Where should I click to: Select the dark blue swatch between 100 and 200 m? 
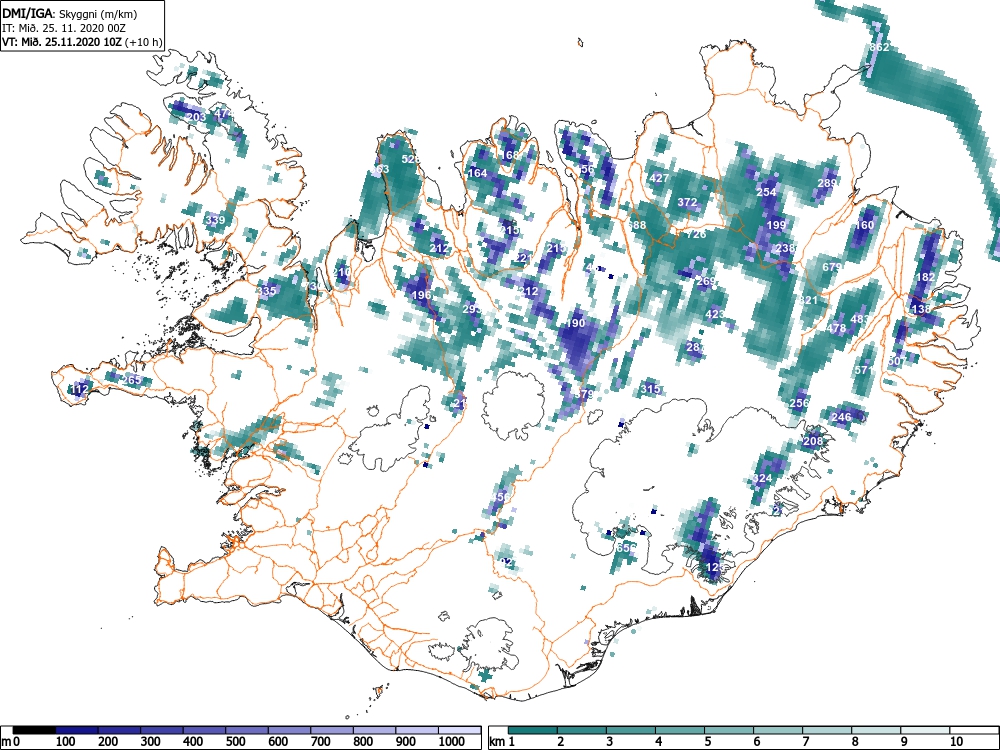pyautogui.click(x=77, y=730)
